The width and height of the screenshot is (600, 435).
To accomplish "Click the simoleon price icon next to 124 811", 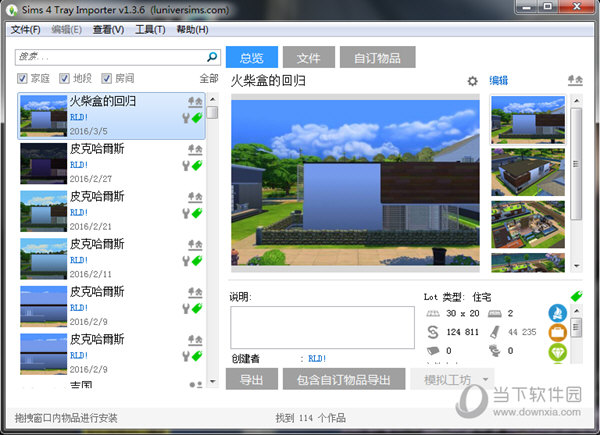I will (433, 332).
